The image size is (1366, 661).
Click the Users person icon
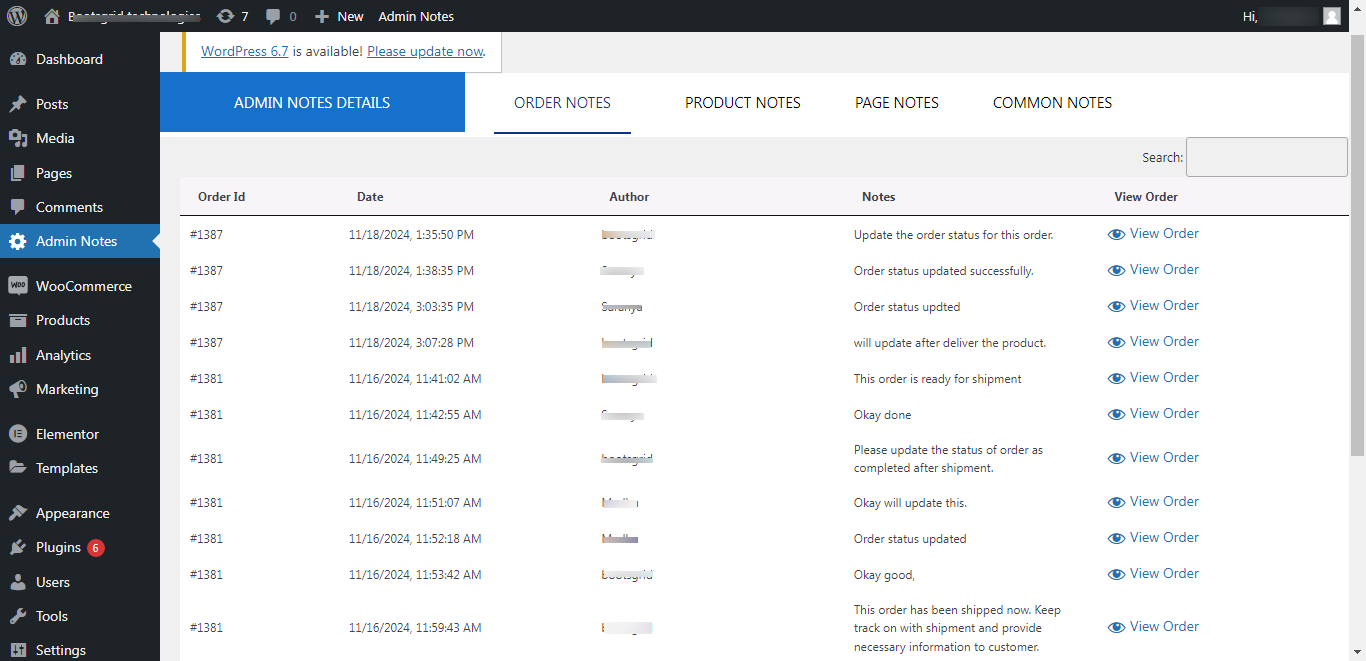18,582
